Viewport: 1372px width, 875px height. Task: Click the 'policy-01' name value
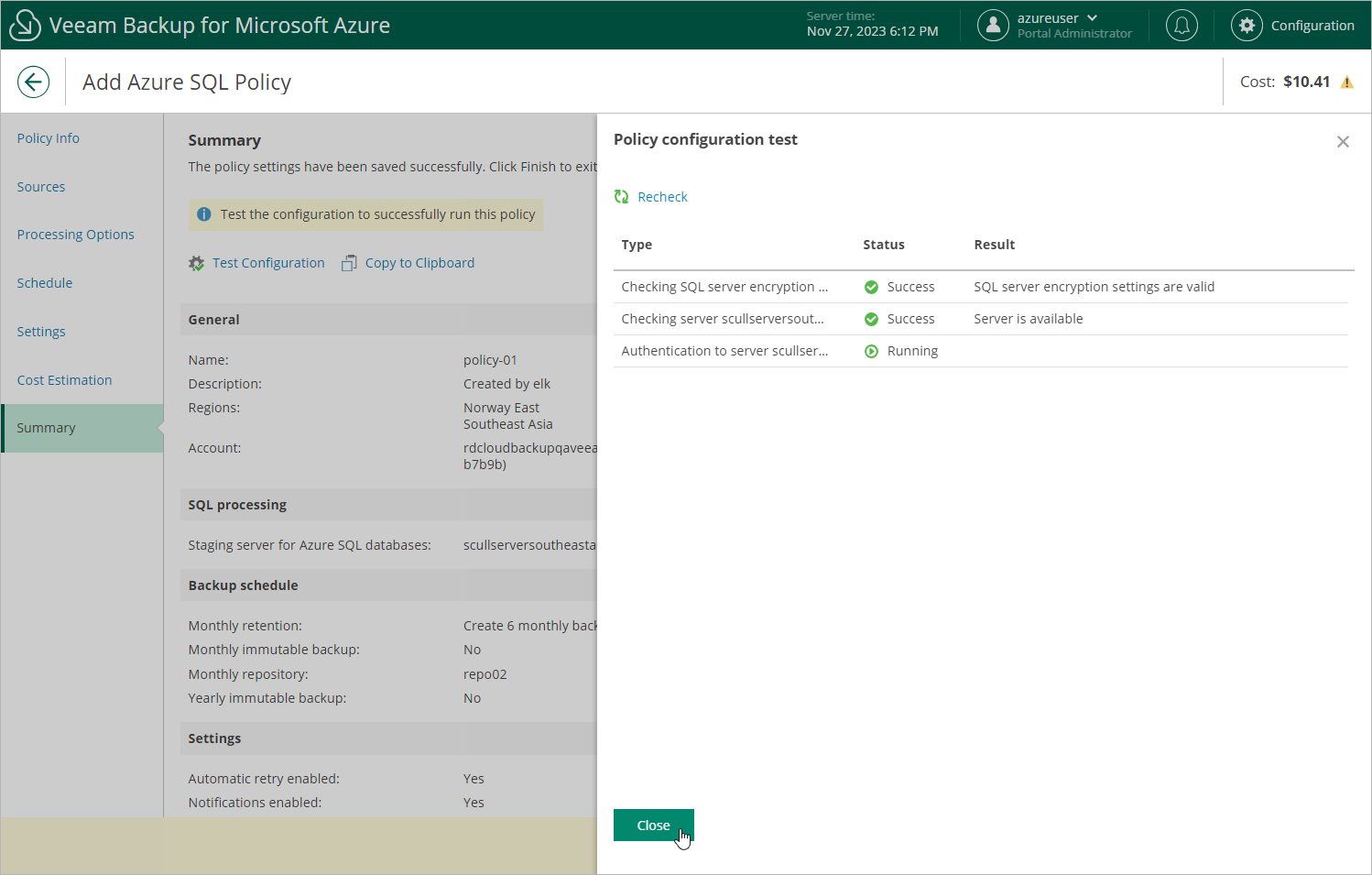[490, 360]
